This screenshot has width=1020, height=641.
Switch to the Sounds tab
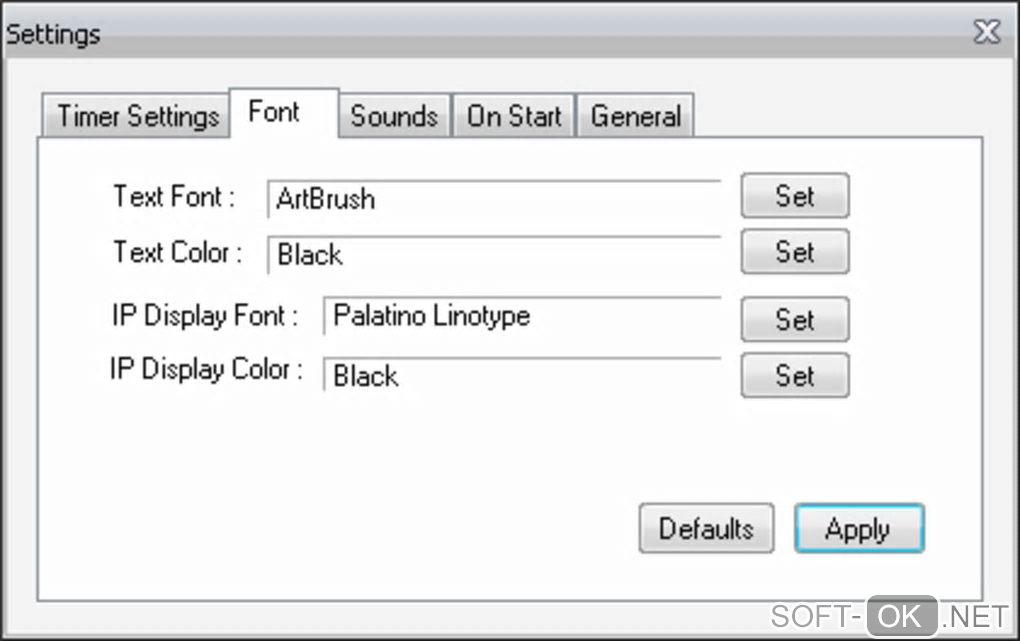[x=394, y=116]
